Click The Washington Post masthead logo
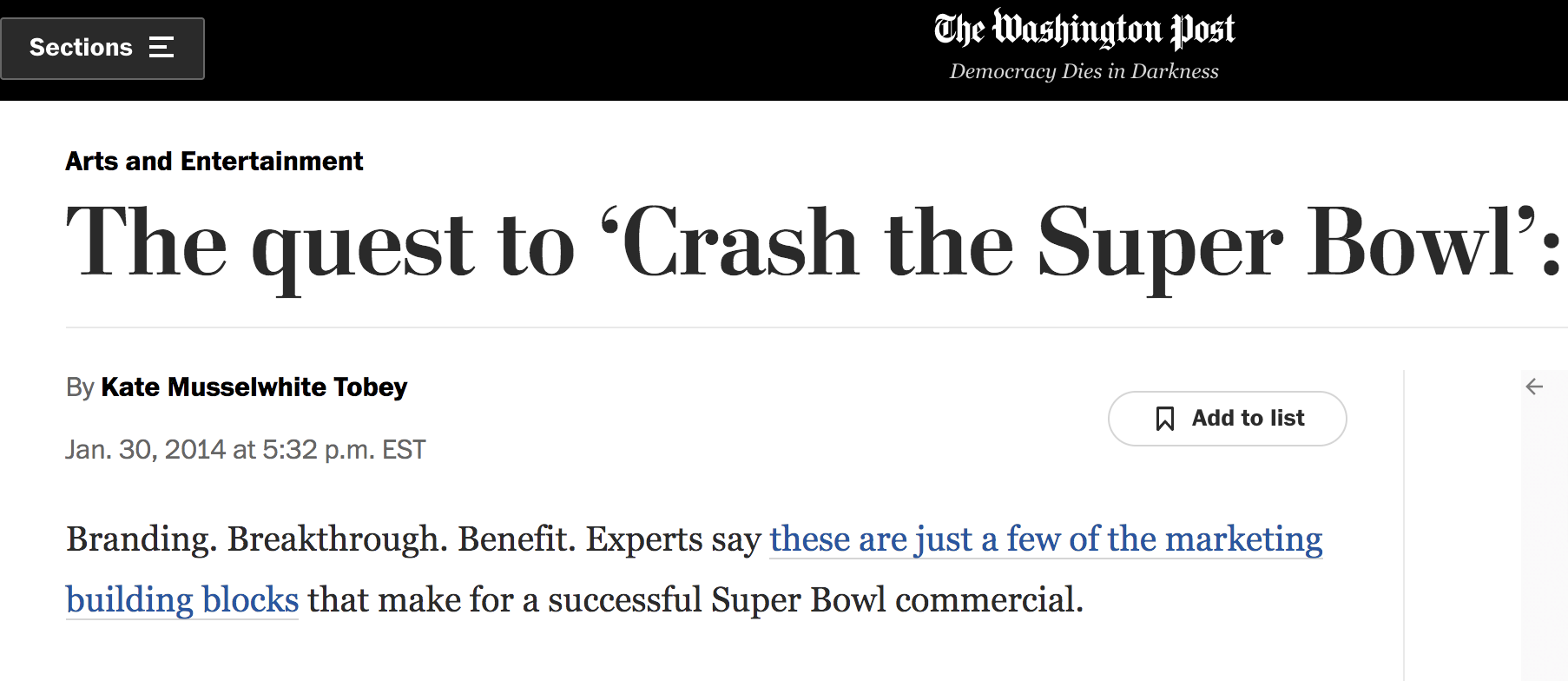 point(1084,30)
